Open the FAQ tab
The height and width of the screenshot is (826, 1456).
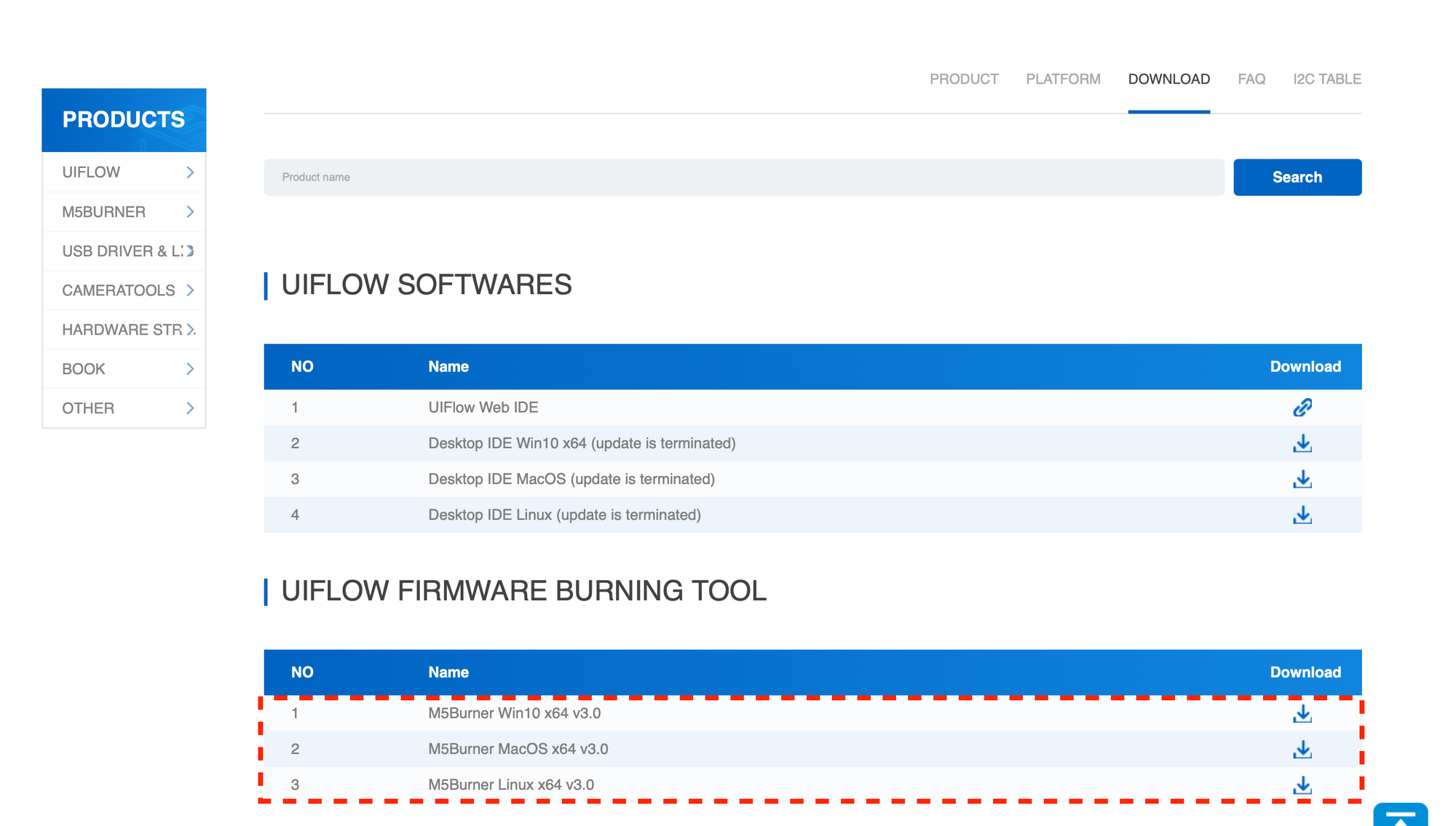[x=1251, y=79]
